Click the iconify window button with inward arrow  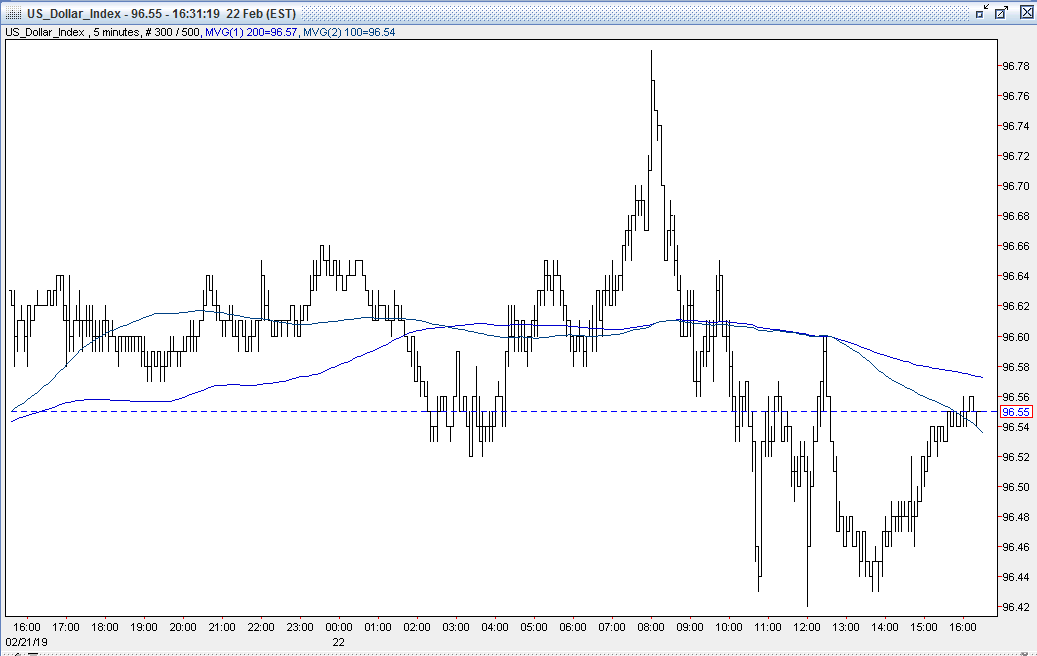982,13
